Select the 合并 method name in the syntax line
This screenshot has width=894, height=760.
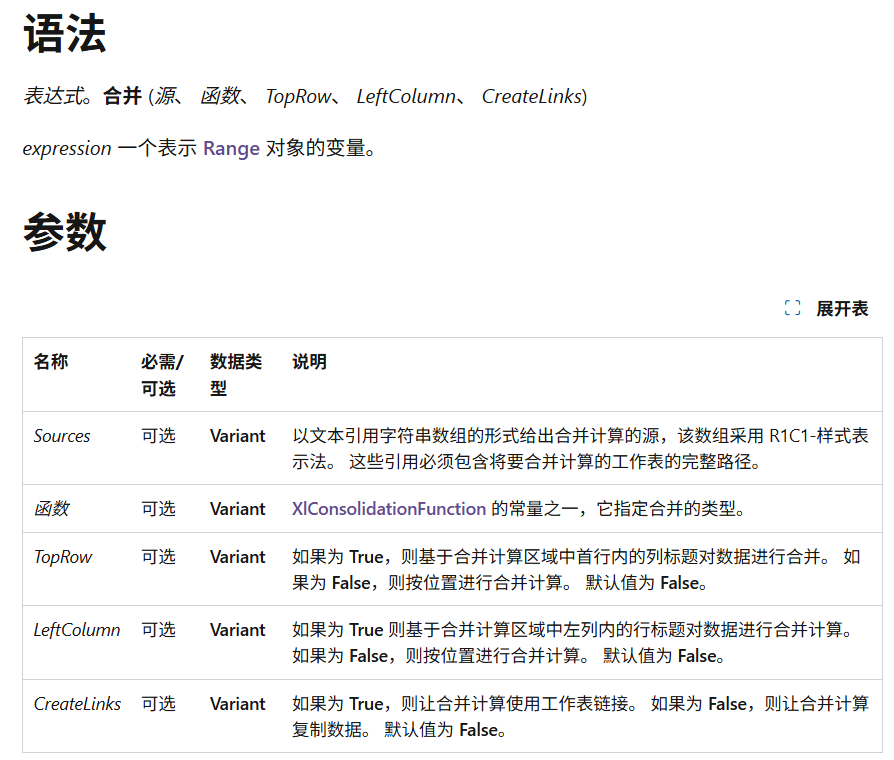tap(121, 96)
